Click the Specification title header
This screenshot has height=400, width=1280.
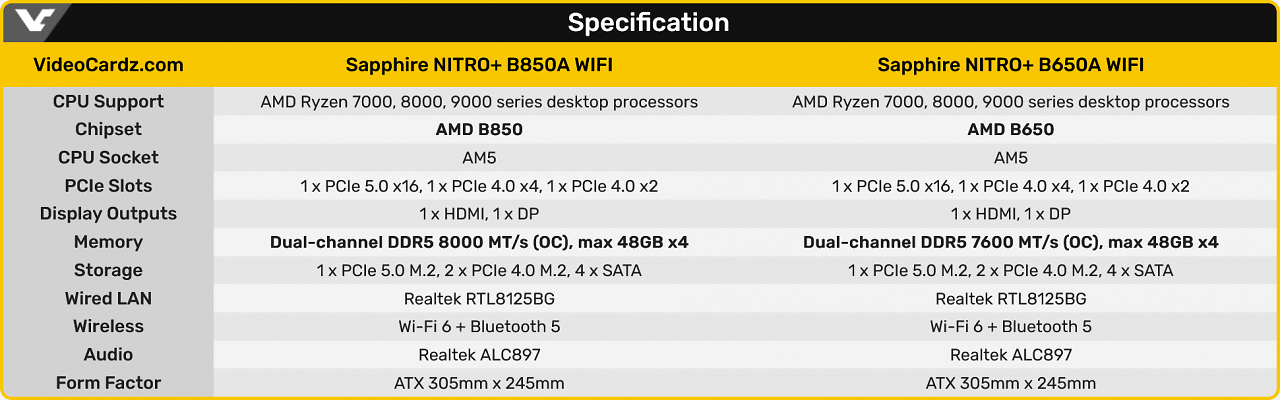[x=648, y=22]
